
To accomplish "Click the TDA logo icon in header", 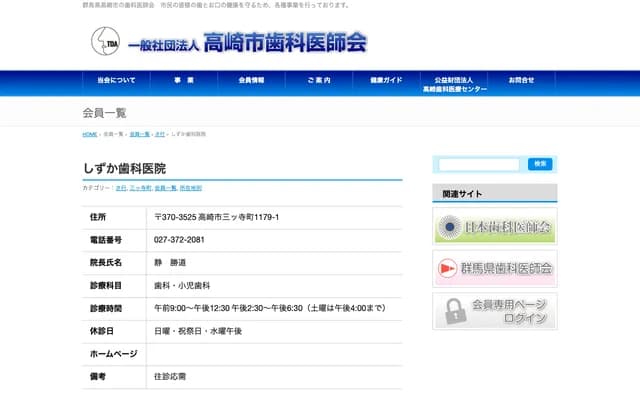I will point(105,41).
